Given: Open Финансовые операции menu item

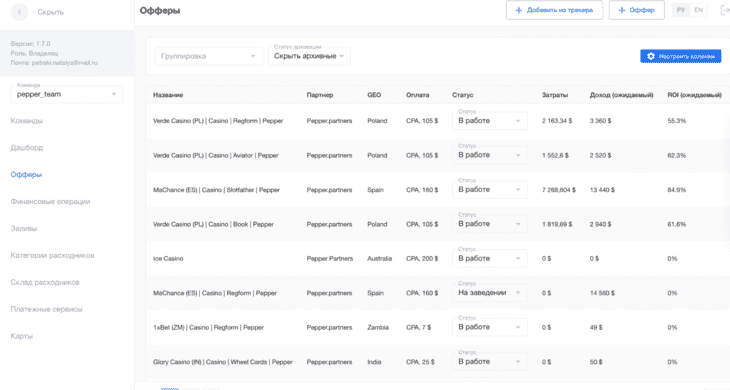Looking at the screenshot, I should point(50,202).
